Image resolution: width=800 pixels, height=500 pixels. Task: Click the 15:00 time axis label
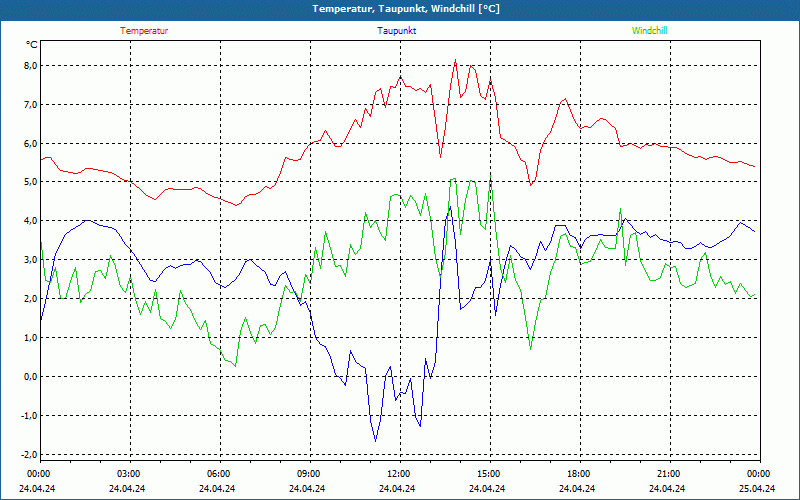pos(488,474)
